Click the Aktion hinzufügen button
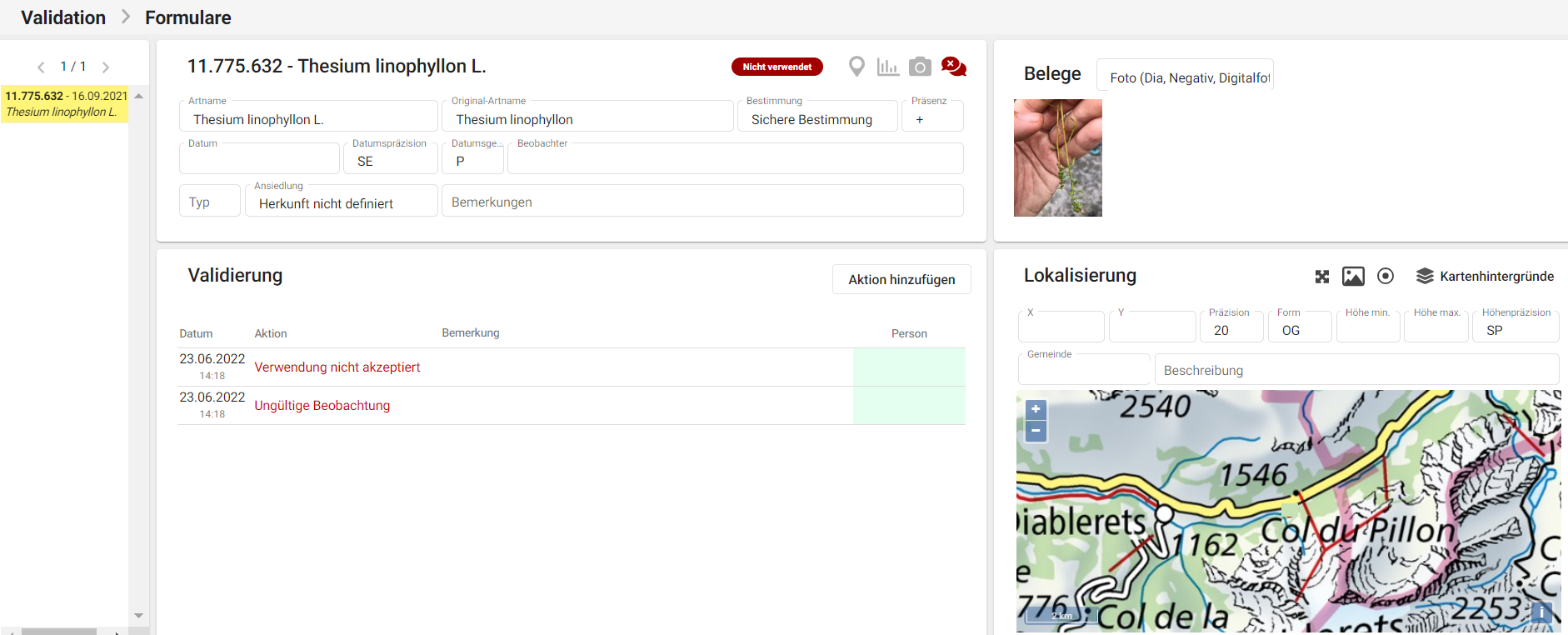1568x635 pixels. tap(901, 279)
